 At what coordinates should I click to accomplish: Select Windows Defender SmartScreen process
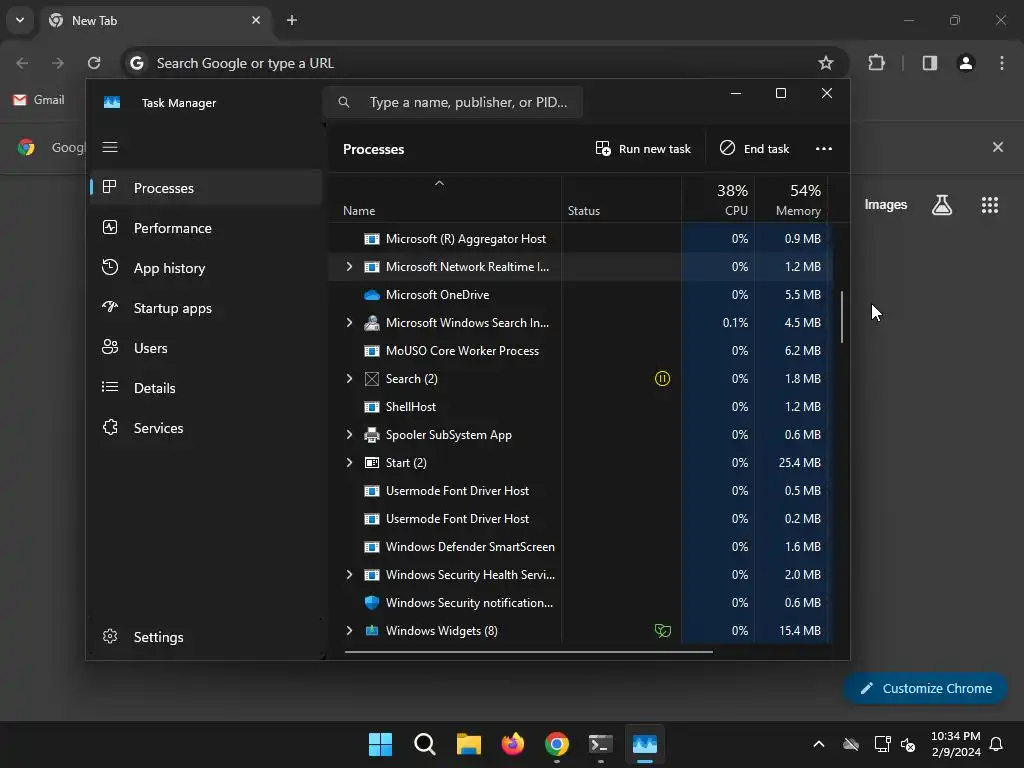(579, 547)
